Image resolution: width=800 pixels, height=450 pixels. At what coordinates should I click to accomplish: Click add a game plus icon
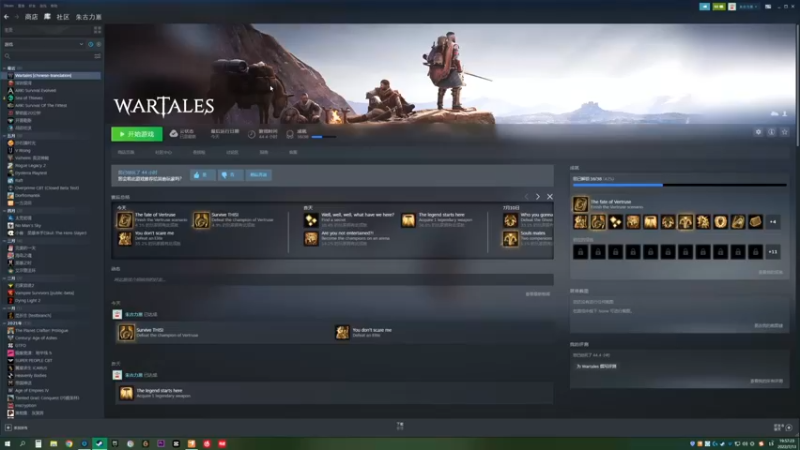[8, 428]
